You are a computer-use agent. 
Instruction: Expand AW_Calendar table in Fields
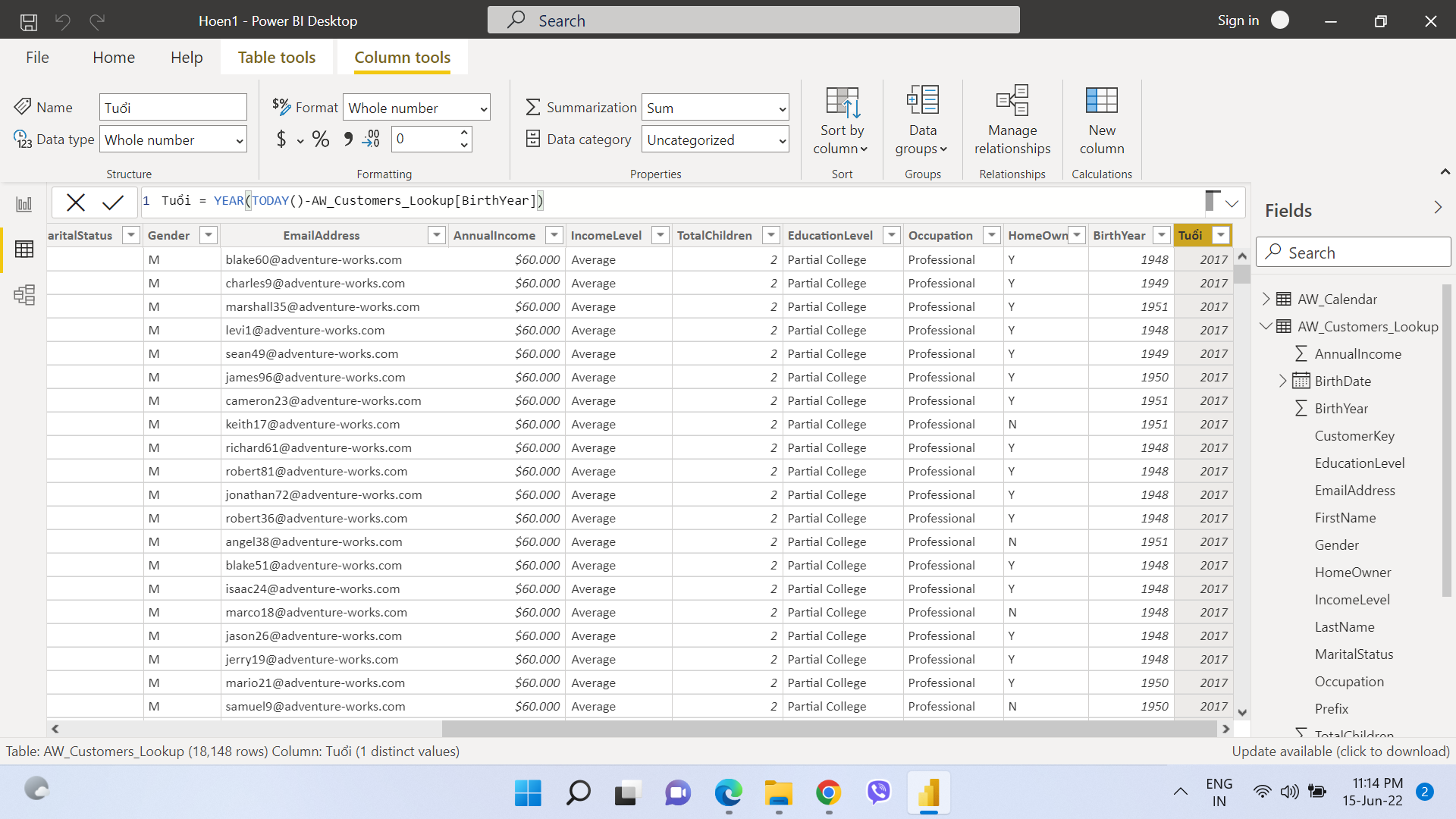[x=1266, y=299]
